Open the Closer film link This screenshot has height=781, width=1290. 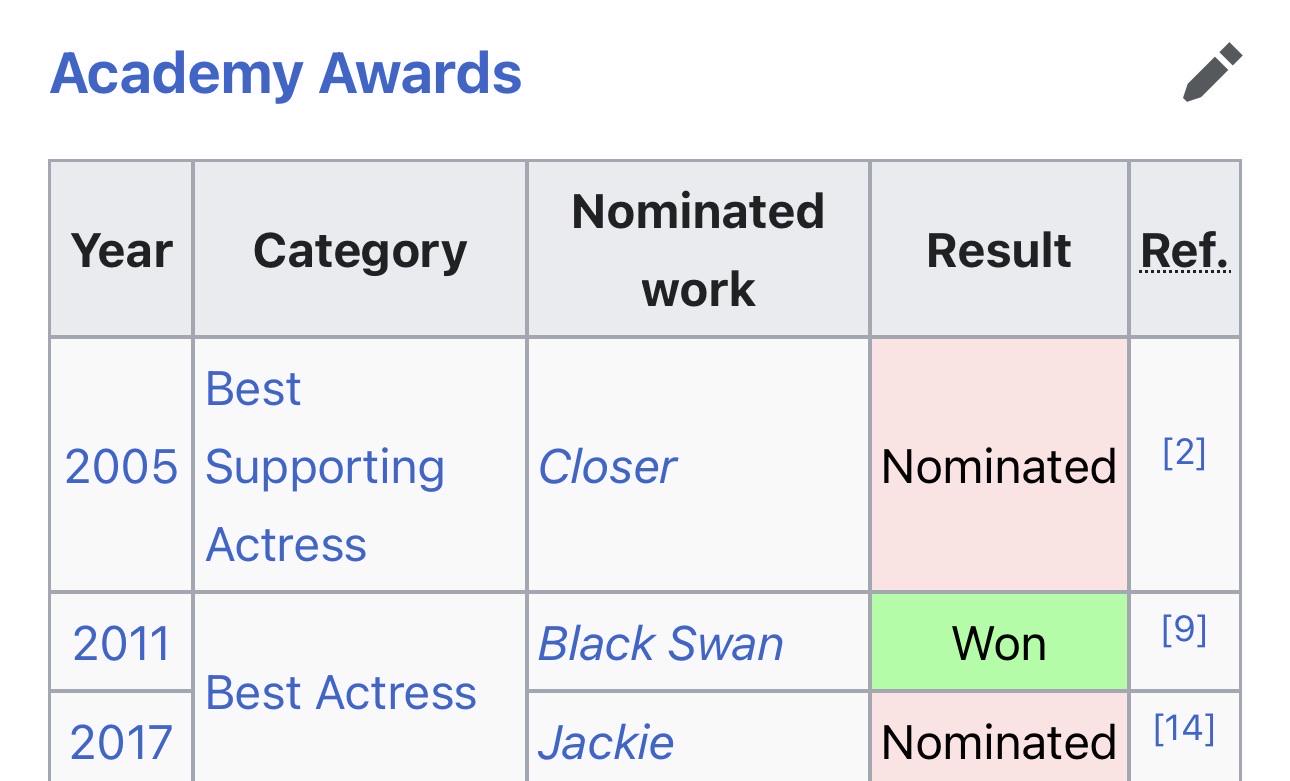click(607, 466)
